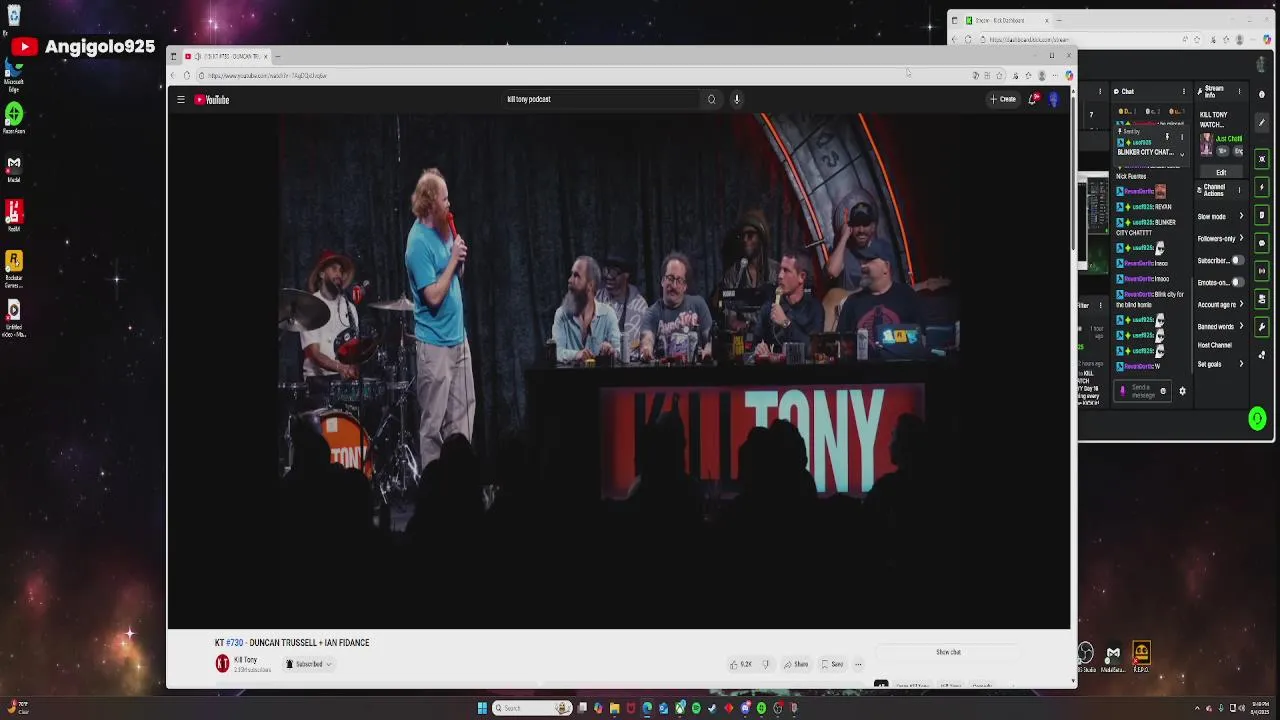Click Edit button in Stream Info
Screen dimensions: 1280x720
click(x=1221, y=172)
